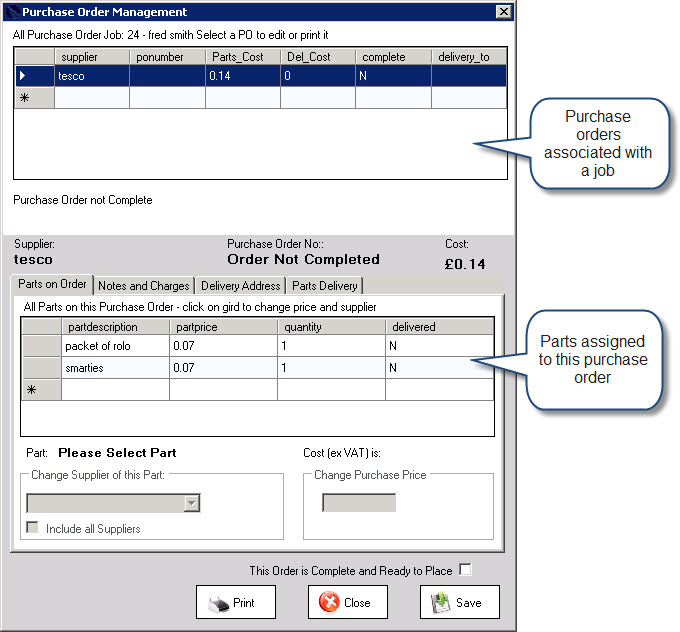Screen dimensions: 680x632
Task: Click the tesco row selector arrow
Action: point(23,76)
